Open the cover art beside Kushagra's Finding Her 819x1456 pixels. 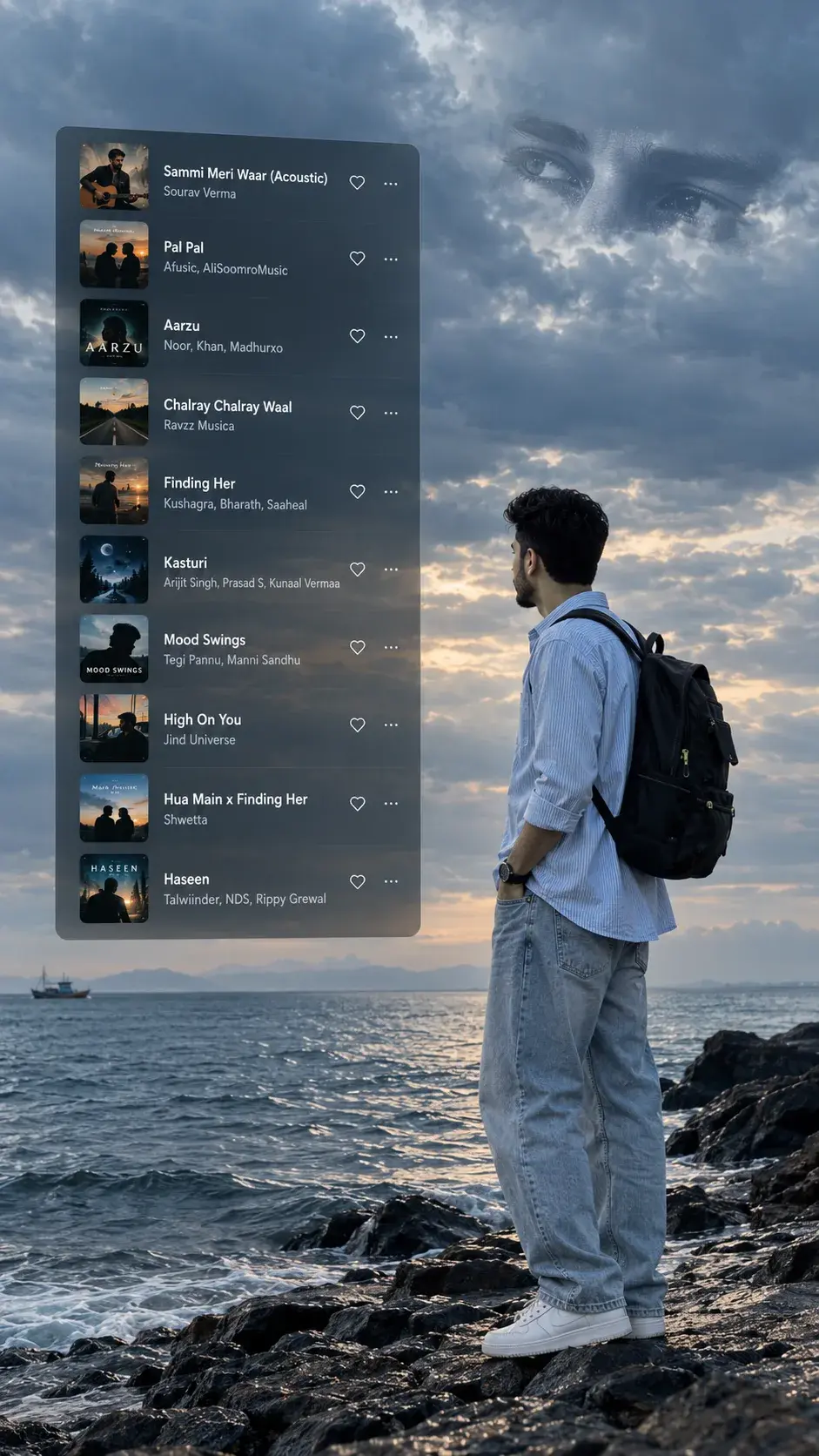[x=114, y=490]
